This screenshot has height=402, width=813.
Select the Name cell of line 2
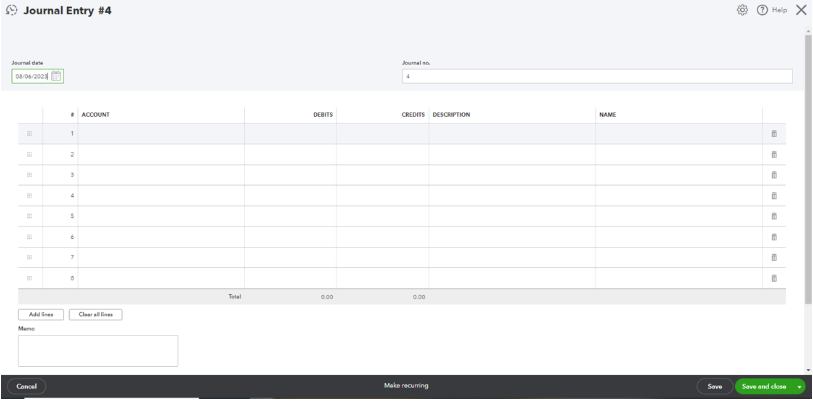pyautogui.click(x=679, y=155)
